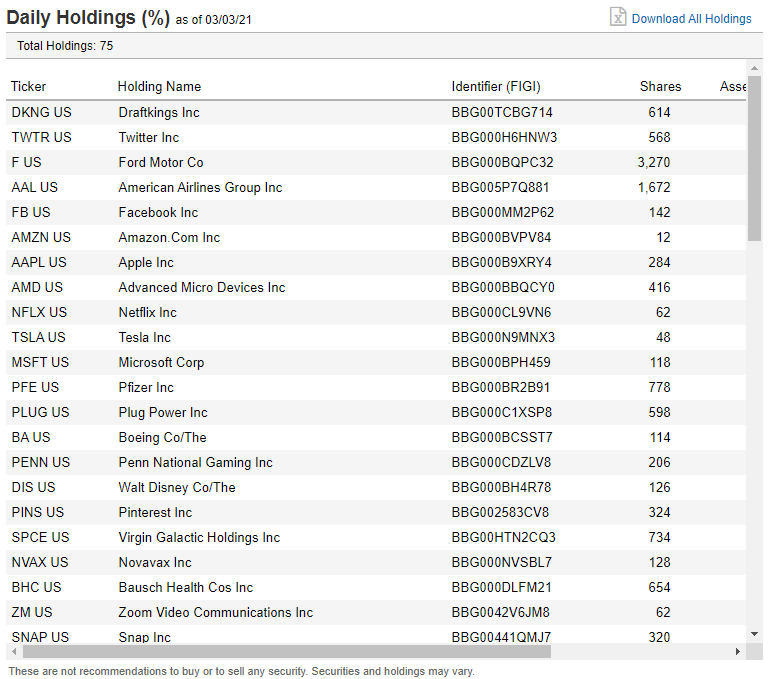775x679 pixels.
Task: Click FIGI BBG000N9MNX3
Action: click(503, 338)
